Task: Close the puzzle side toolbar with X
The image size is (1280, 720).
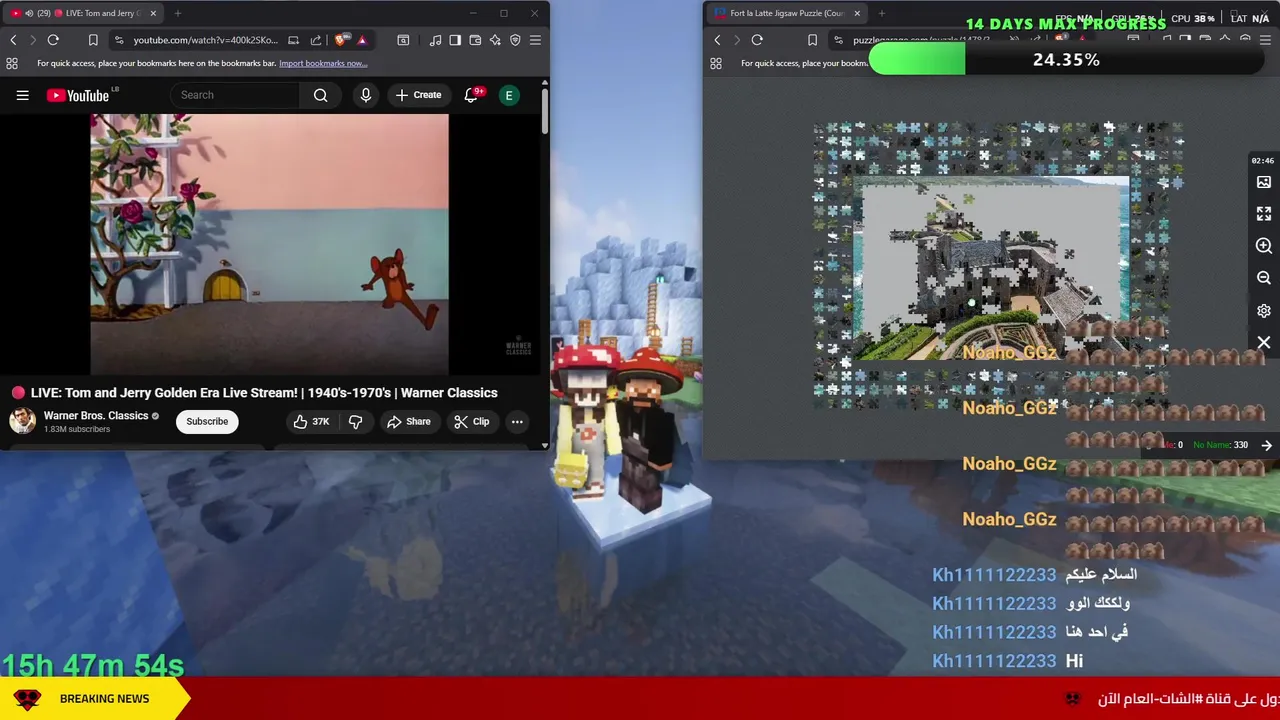Action: [1264, 343]
